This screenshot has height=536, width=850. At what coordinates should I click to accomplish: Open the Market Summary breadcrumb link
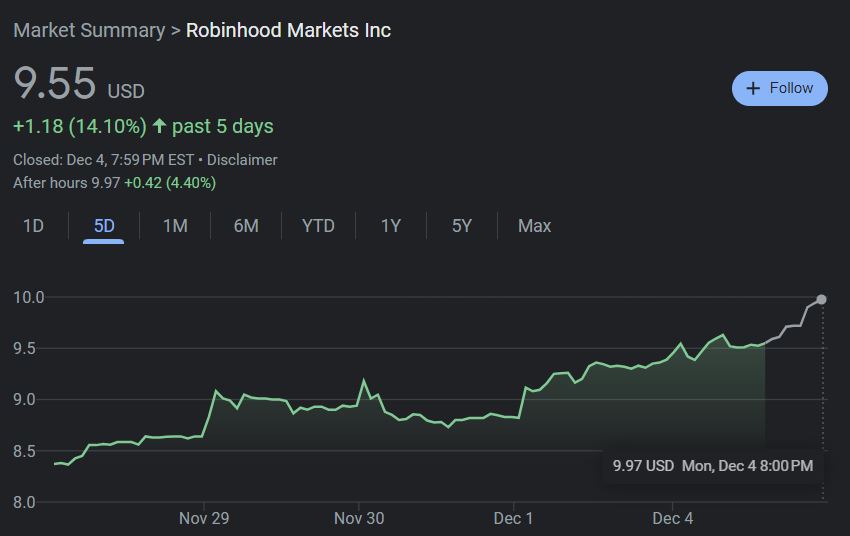click(89, 30)
